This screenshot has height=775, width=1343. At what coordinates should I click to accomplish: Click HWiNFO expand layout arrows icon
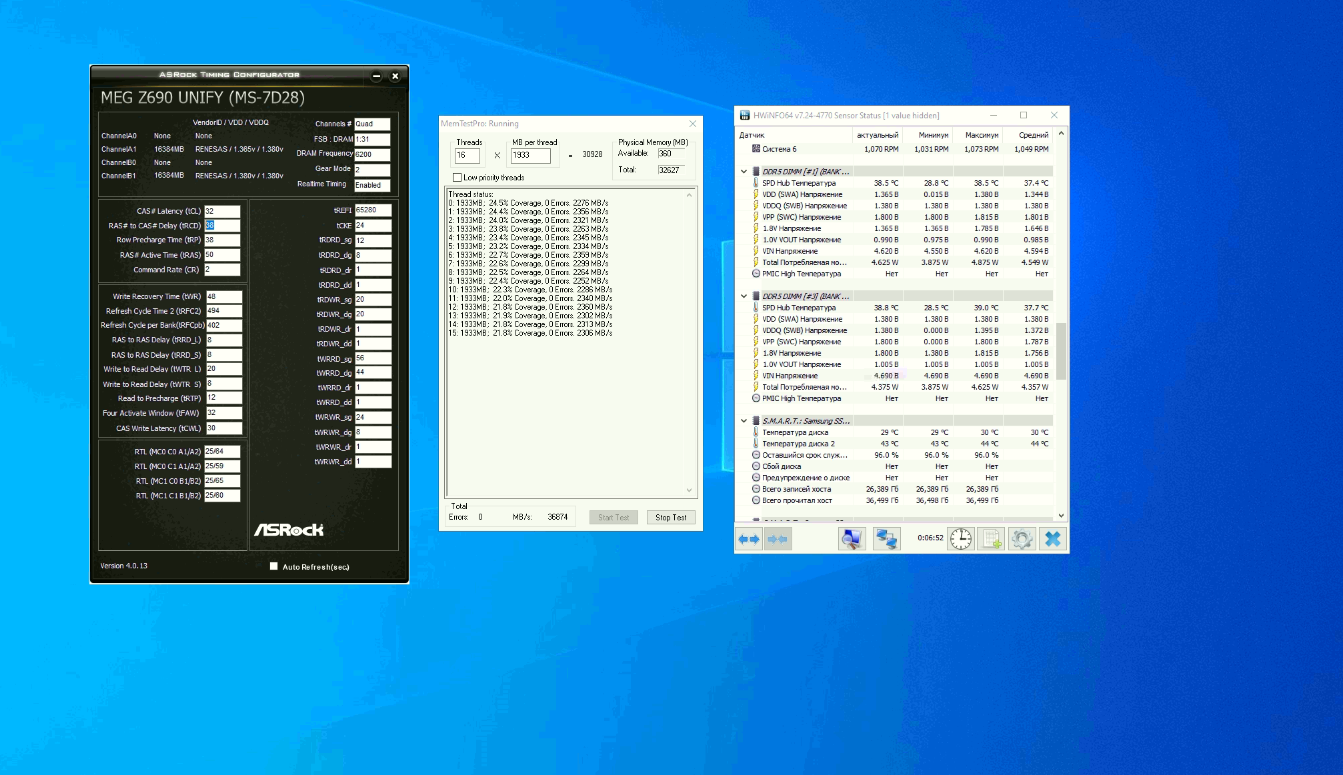pos(749,539)
